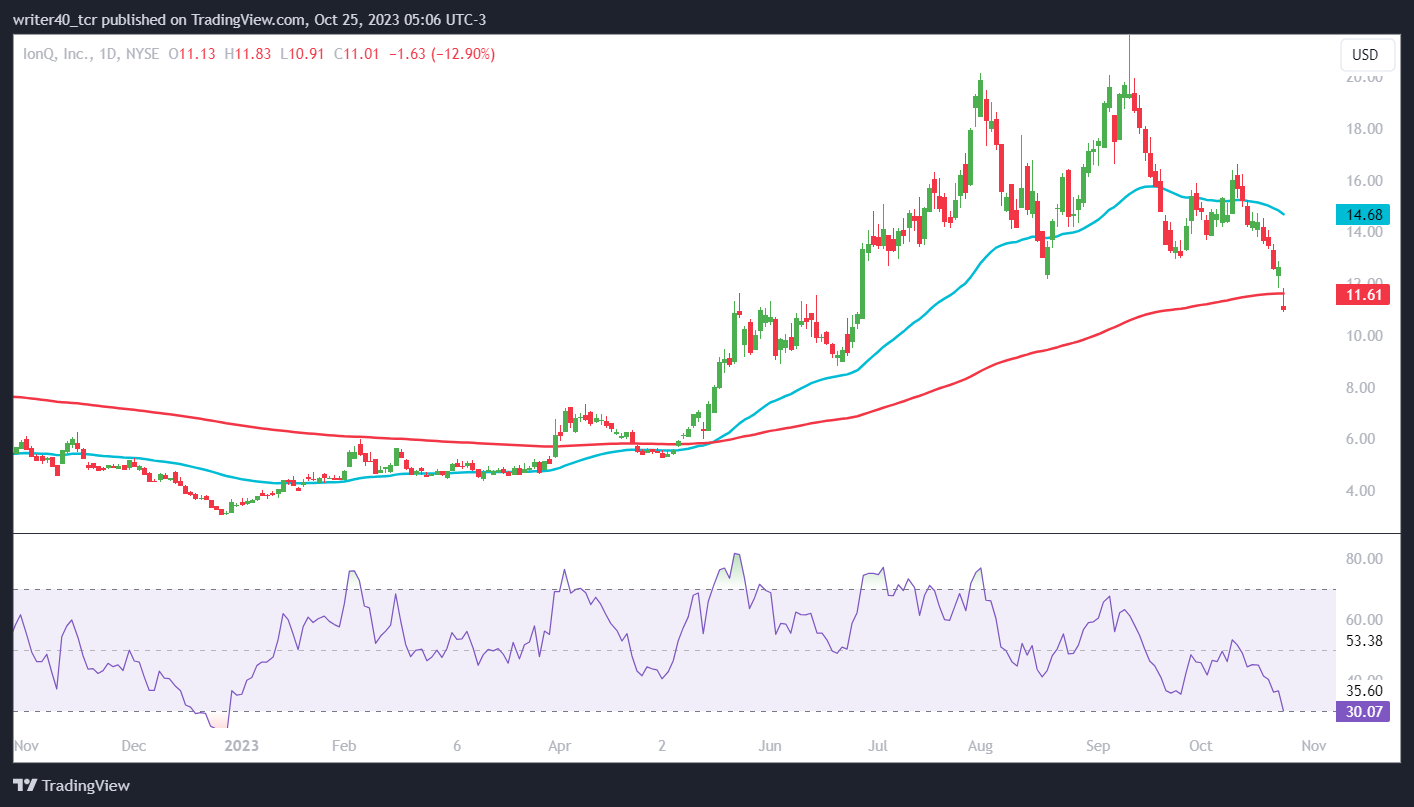
Task: Click the TradingView logo
Action: click(71, 785)
